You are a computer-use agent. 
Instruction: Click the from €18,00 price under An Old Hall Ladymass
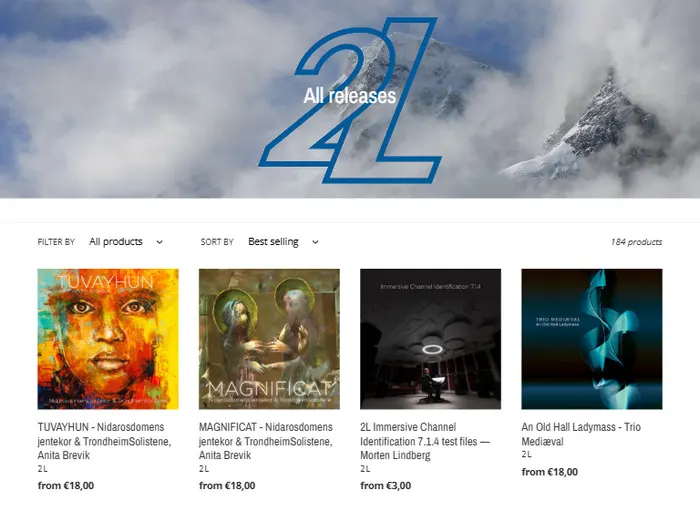(550, 472)
